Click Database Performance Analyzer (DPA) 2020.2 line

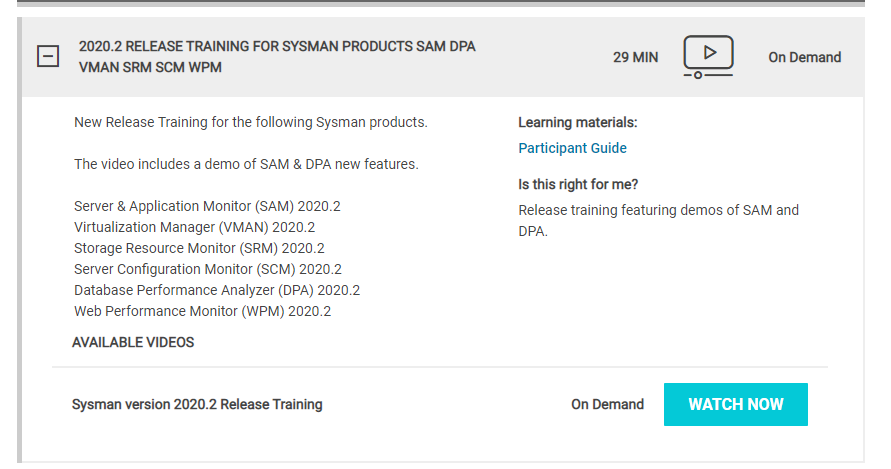(217, 290)
